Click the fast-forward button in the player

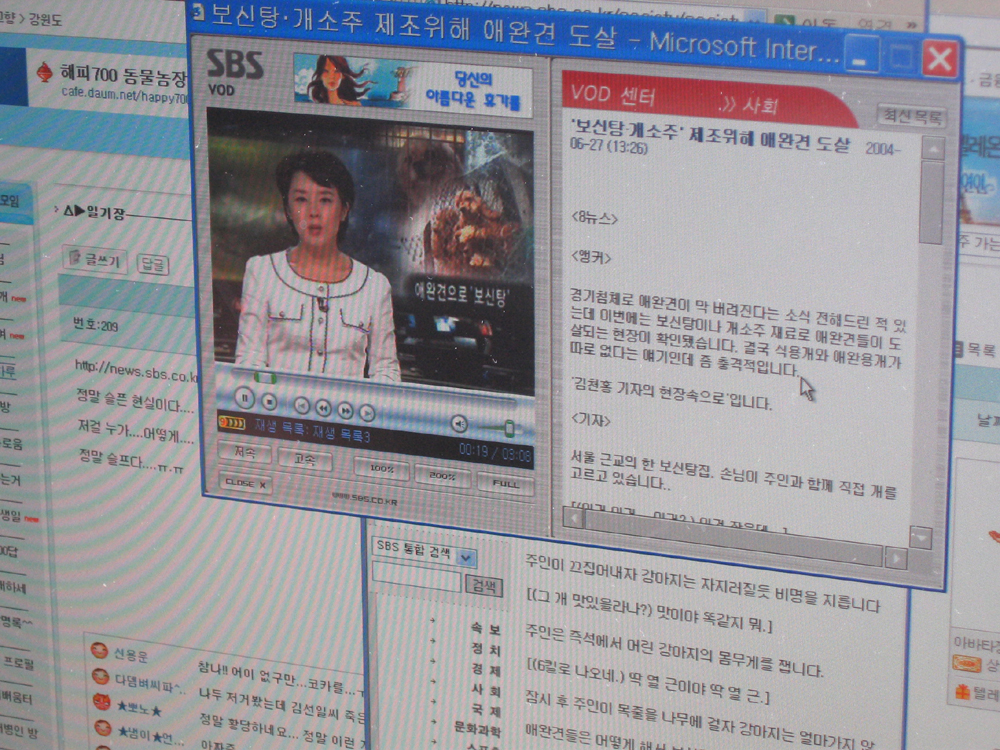(345, 411)
